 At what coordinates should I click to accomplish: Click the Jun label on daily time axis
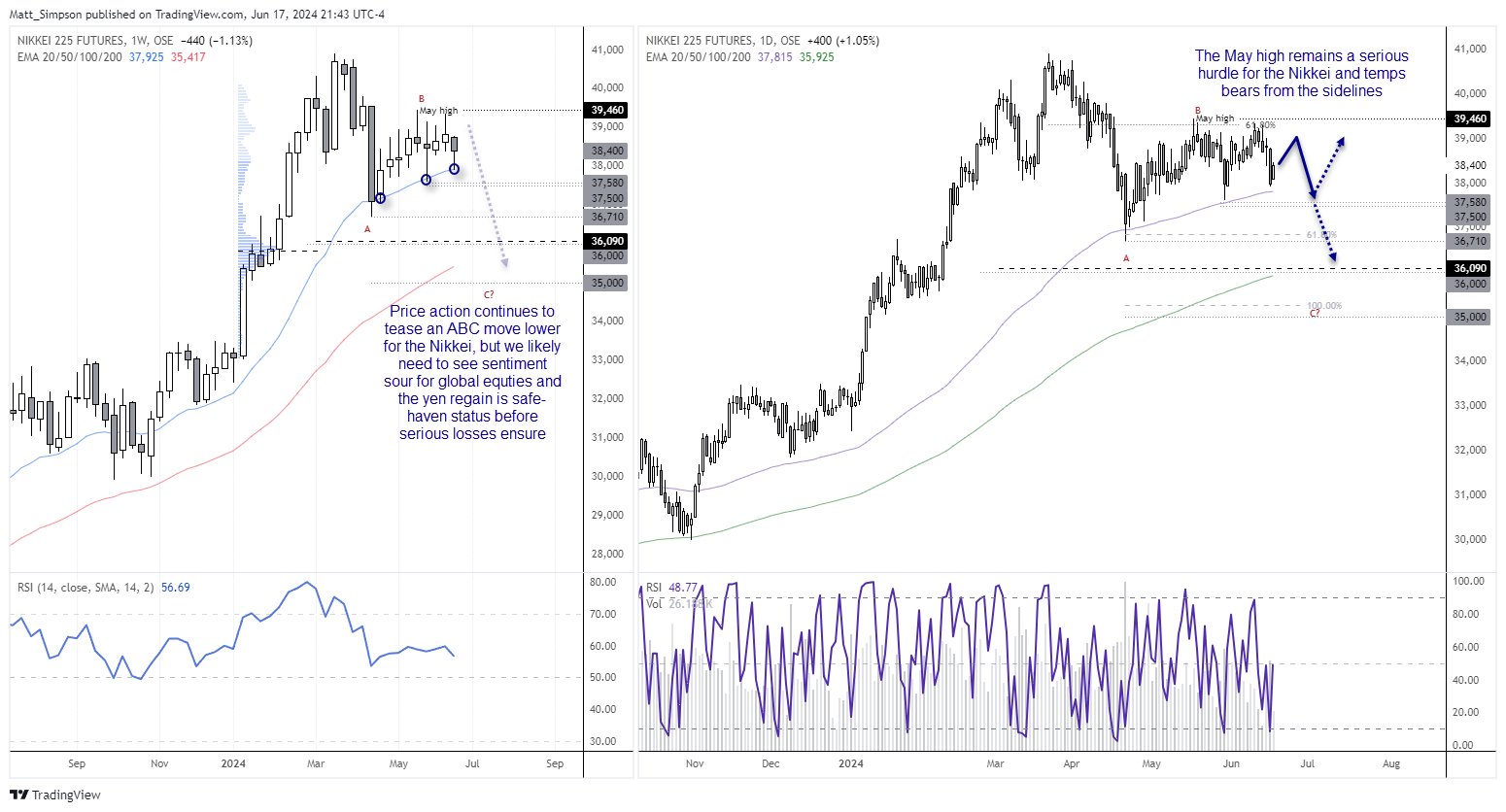pyautogui.click(x=1231, y=763)
